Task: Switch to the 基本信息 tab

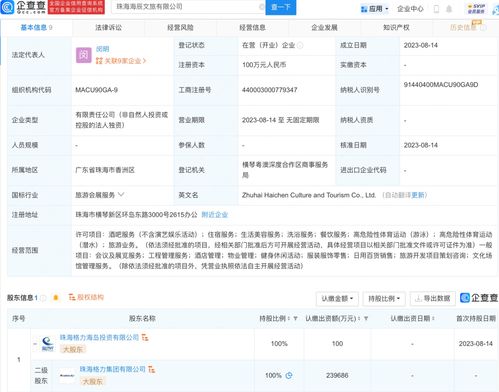Action: point(36,28)
